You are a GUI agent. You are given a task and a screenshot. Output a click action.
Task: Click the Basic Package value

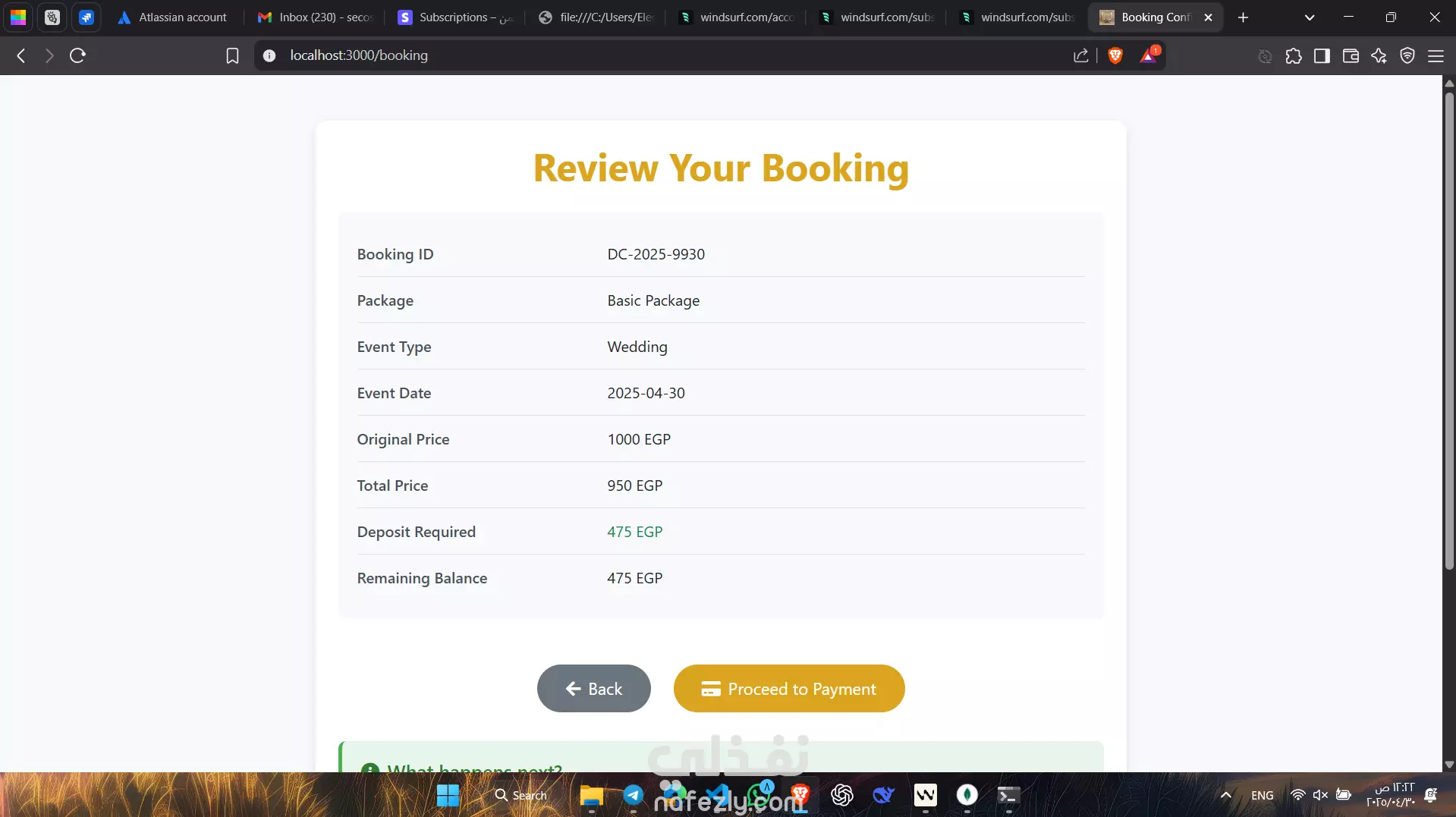pos(653,300)
